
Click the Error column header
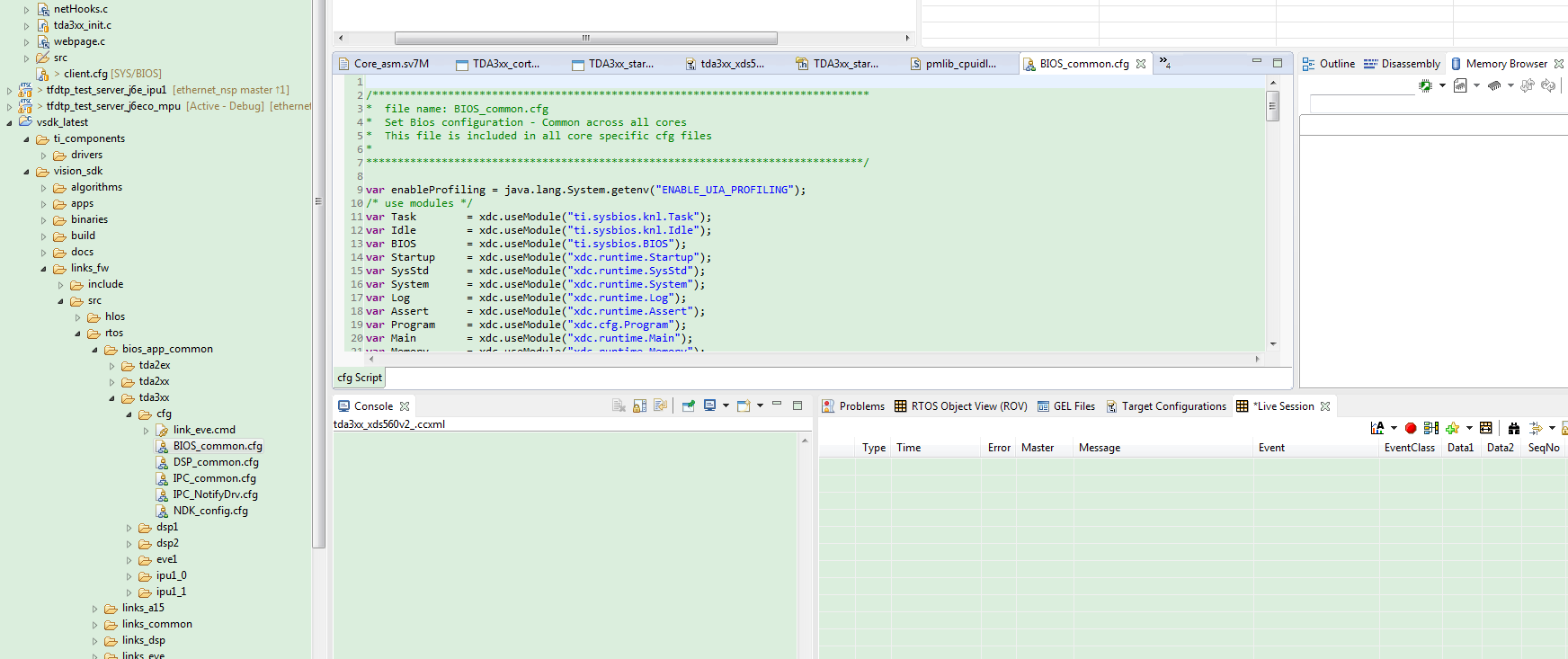[x=999, y=448]
